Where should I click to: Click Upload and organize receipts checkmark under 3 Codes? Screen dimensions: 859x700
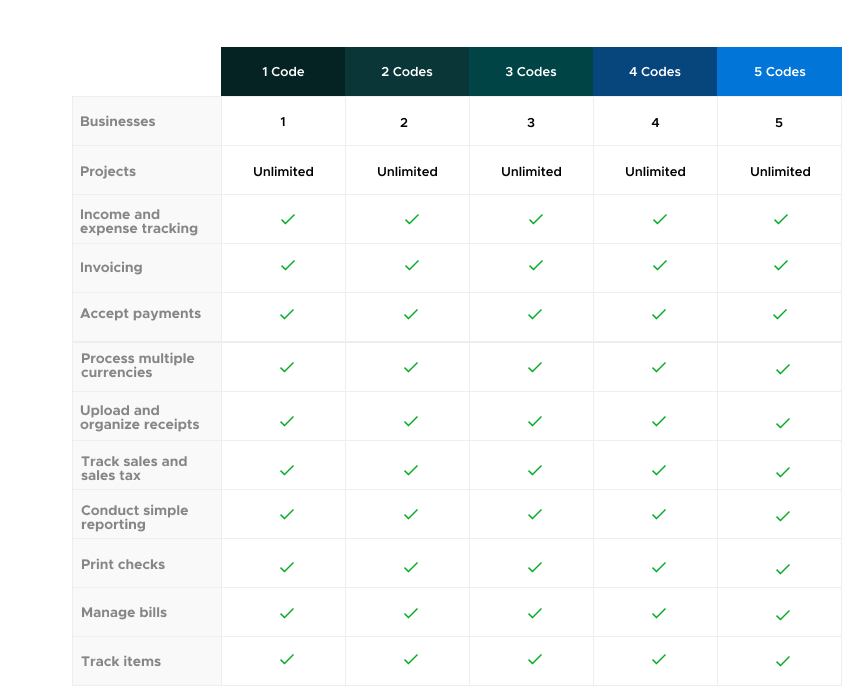tap(535, 421)
